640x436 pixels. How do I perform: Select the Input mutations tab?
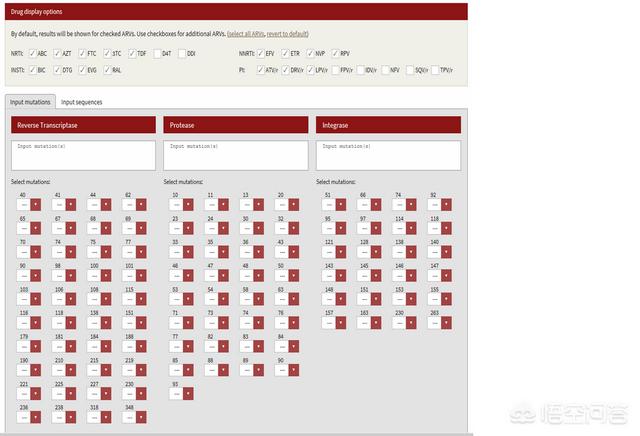[x=29, y=102]
